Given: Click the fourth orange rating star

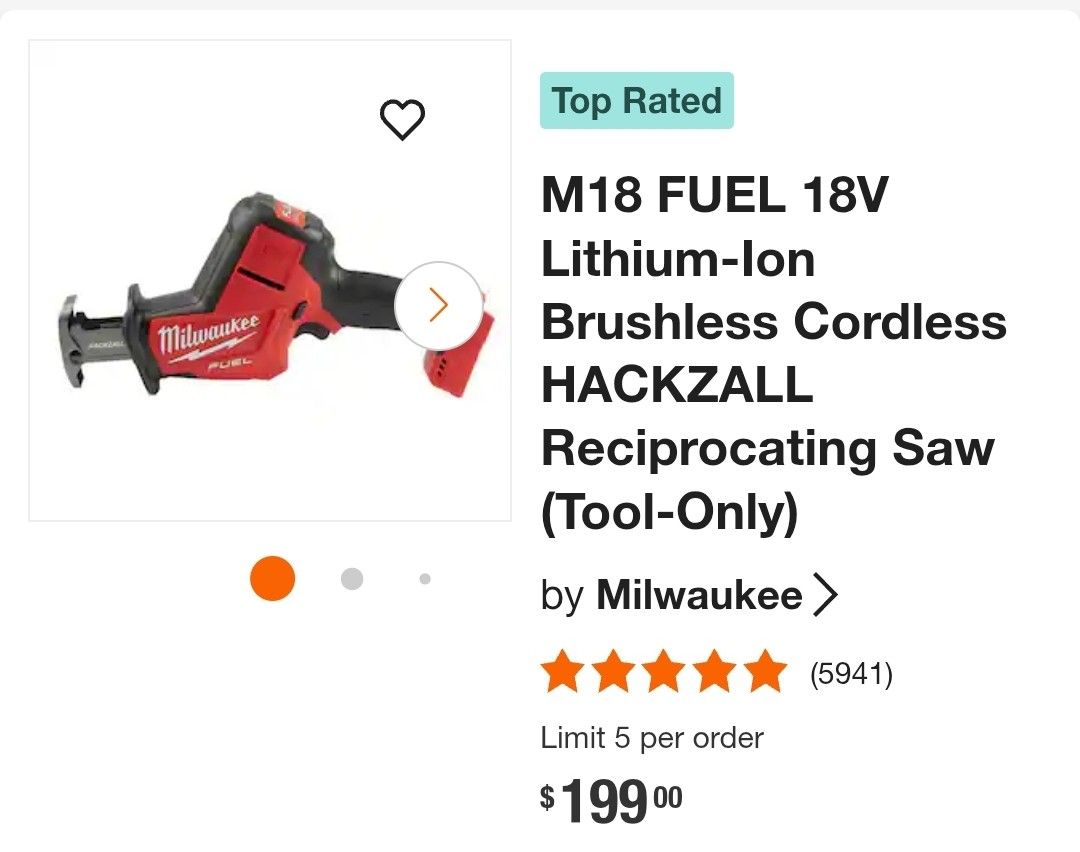Looking at the screenshot, I should pyautogui.click(x=715, y=672).
